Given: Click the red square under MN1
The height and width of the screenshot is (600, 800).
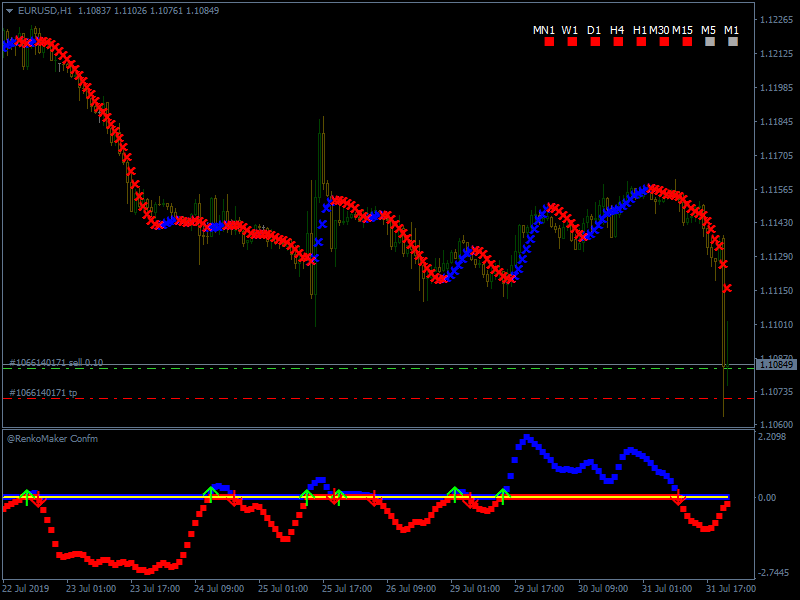Looking at the screenshot, I should [x=549, y=42].
